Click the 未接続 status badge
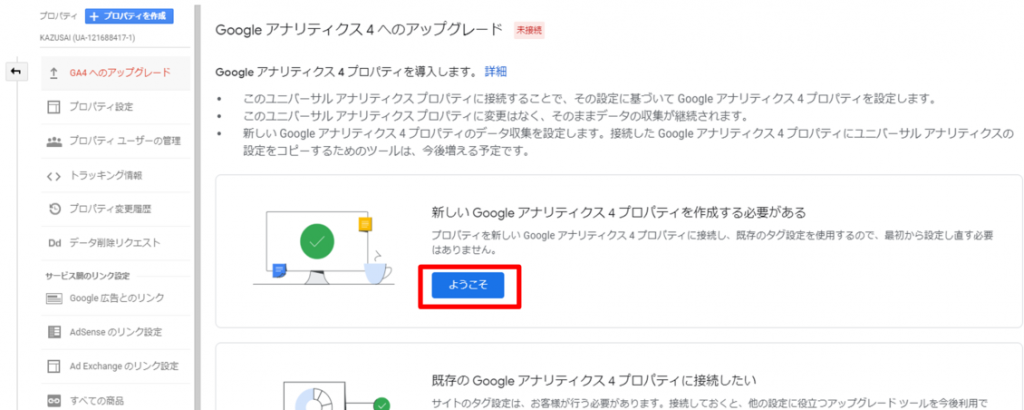This screenshot has height=410, width=1024. 530,30
